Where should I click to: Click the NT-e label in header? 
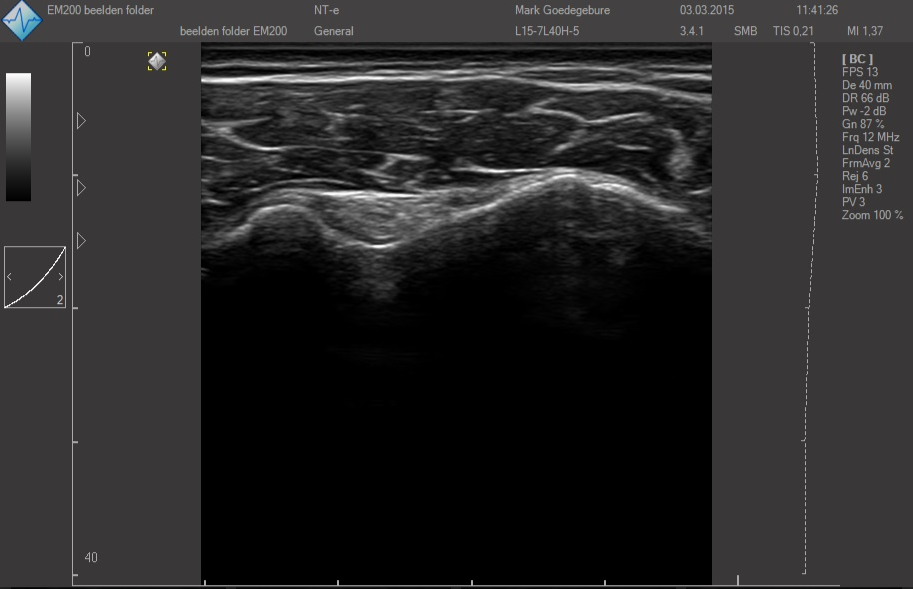[x=327, y=10]
